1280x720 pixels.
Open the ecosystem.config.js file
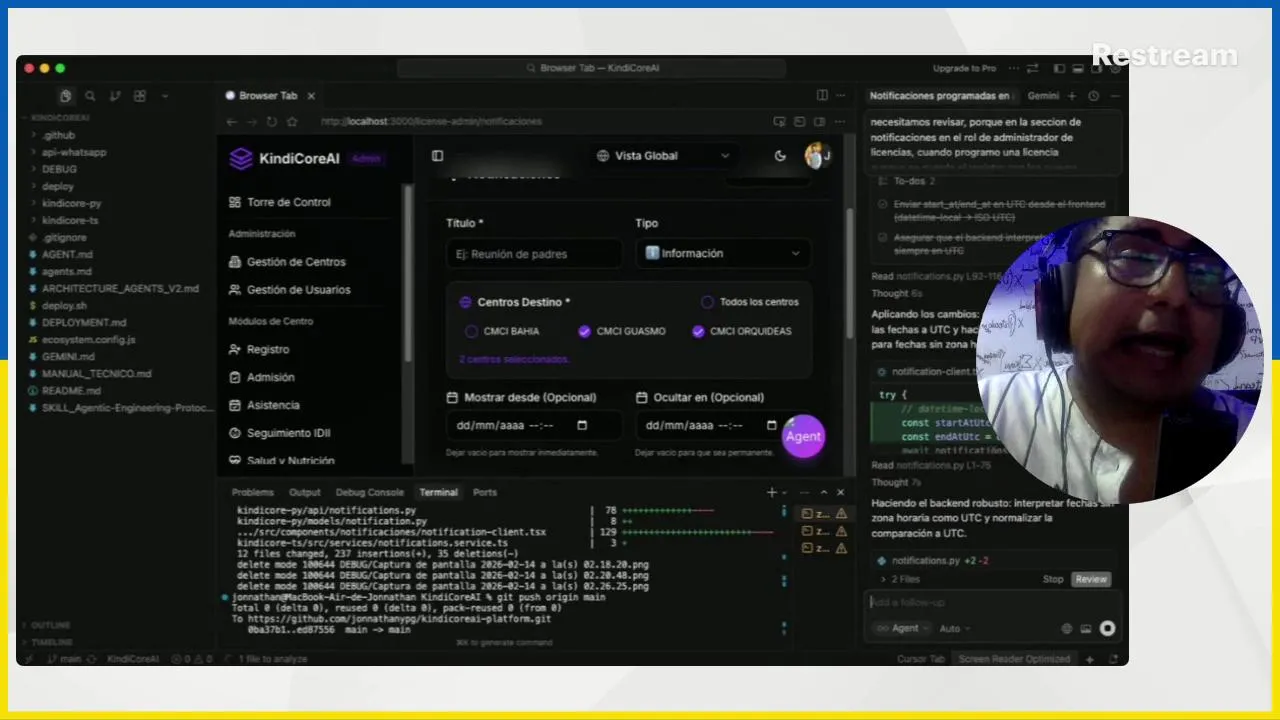pyautogui.click(x=88, y=339)
